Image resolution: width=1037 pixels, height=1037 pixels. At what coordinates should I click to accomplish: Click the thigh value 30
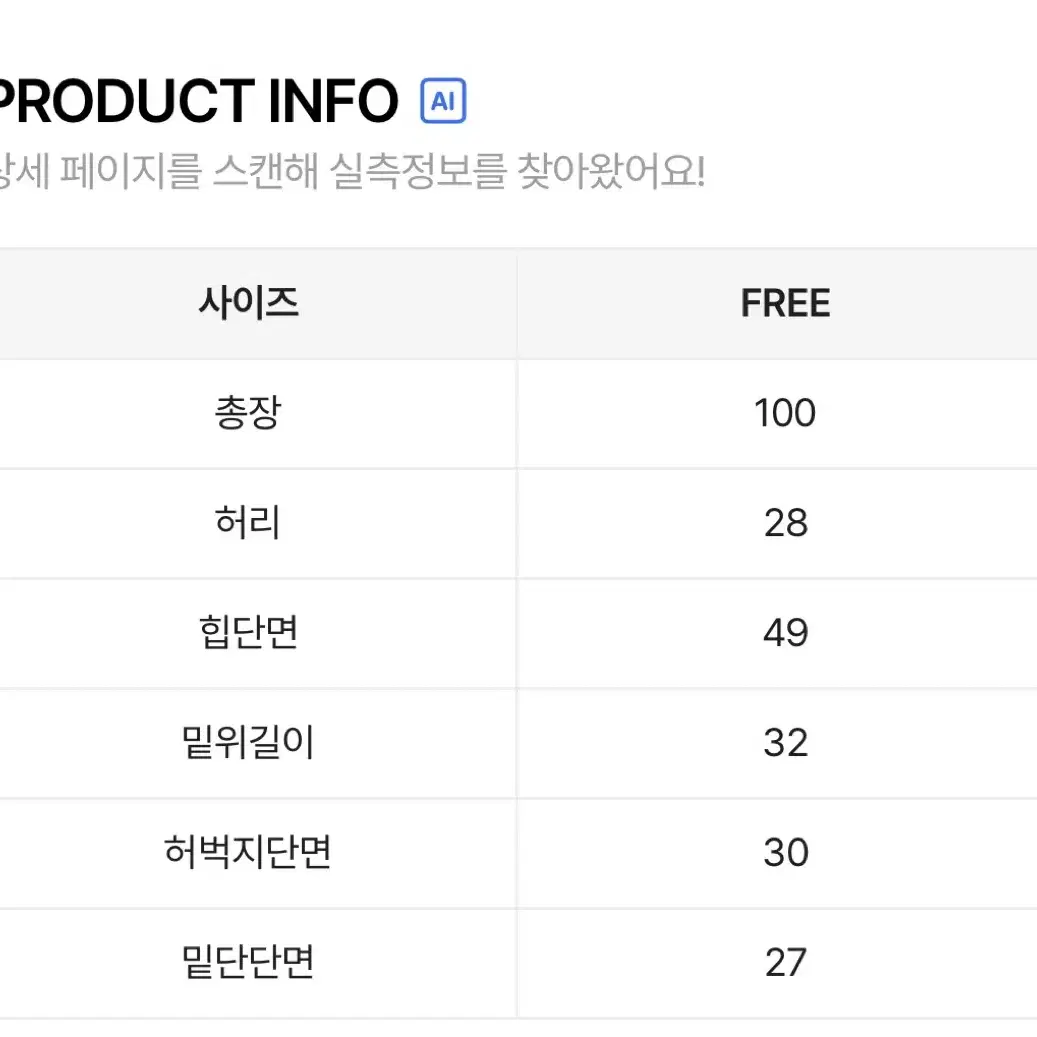tap(786, 852)
